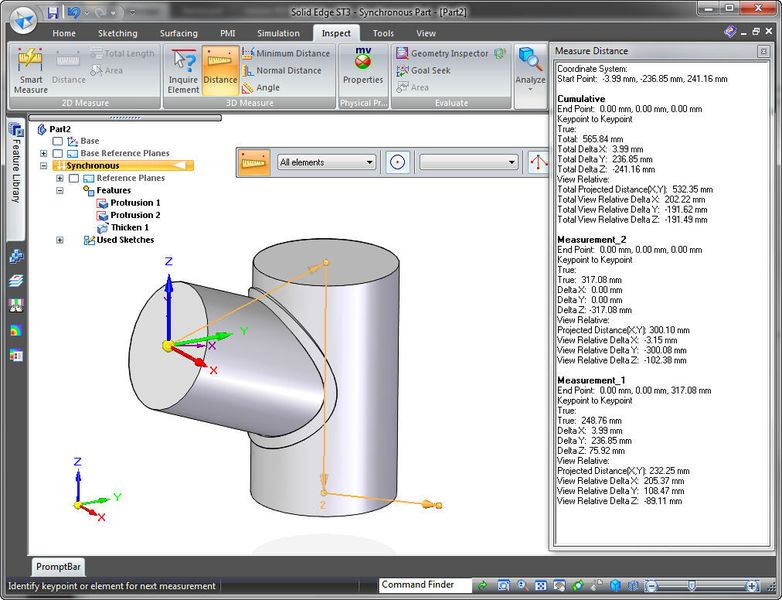This screenshot has height=600, width=782.
Task: Open the Physical Properties tool
Action: click(x=363, y=66)
